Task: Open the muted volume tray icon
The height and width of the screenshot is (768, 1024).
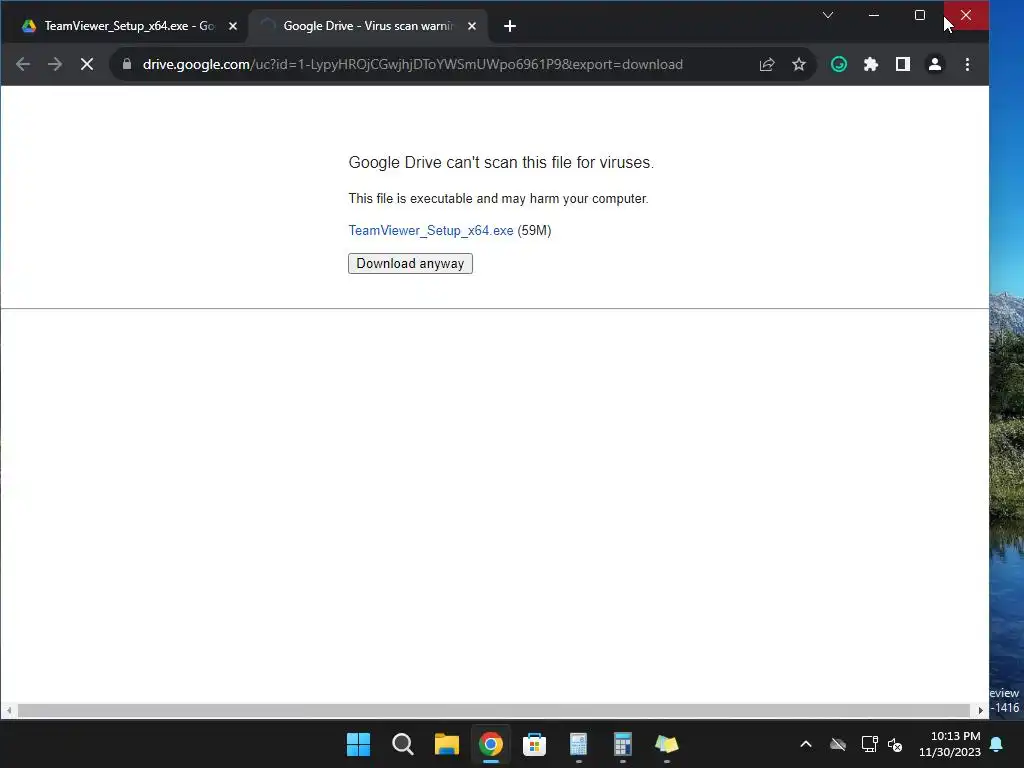Action: [x=895, y=744]
